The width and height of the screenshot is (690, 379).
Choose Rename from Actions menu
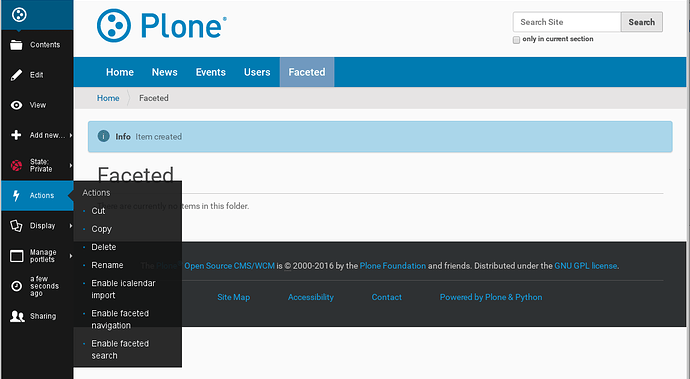(107, 265)
